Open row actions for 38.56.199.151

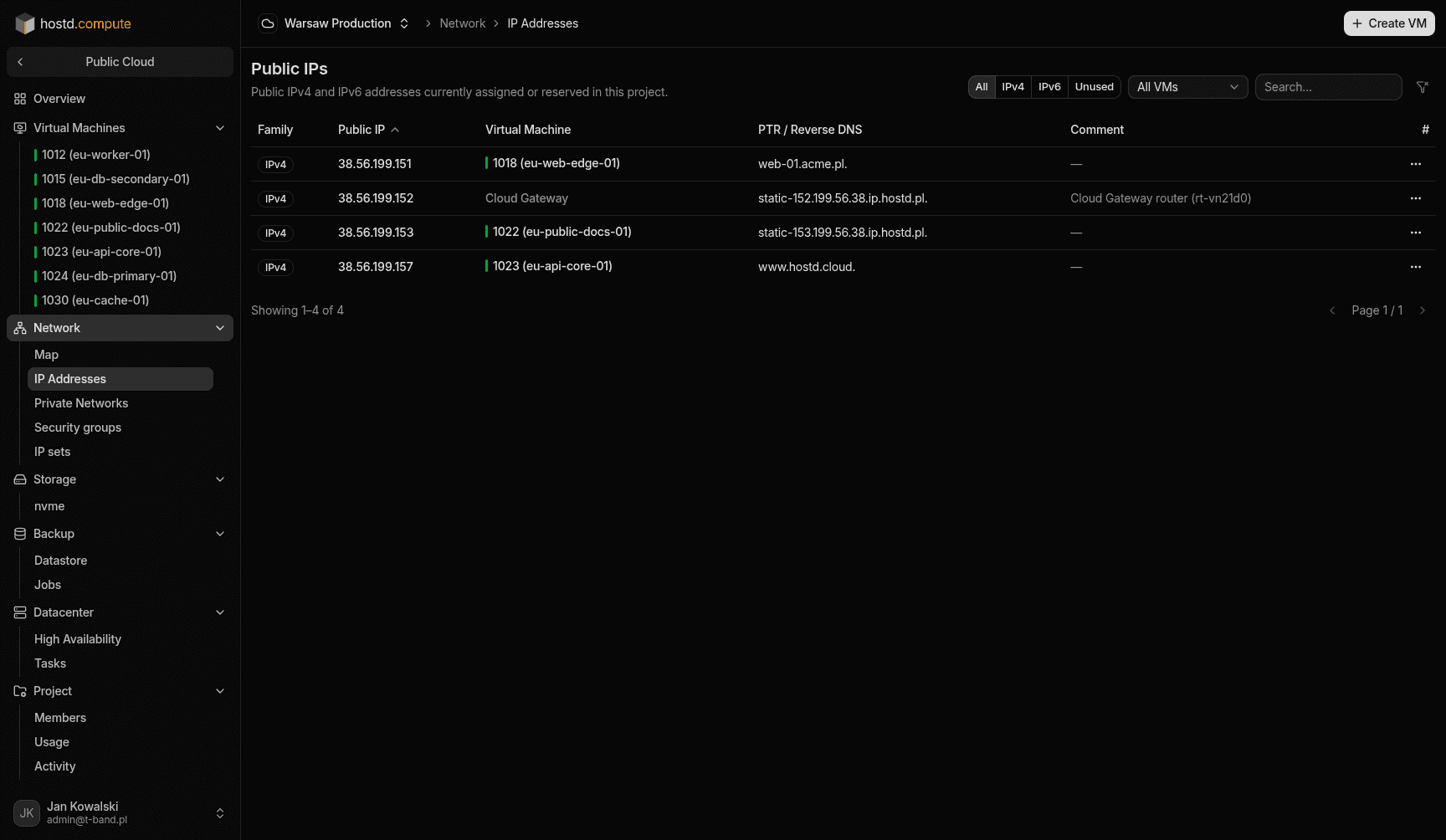pos(1416,164)
